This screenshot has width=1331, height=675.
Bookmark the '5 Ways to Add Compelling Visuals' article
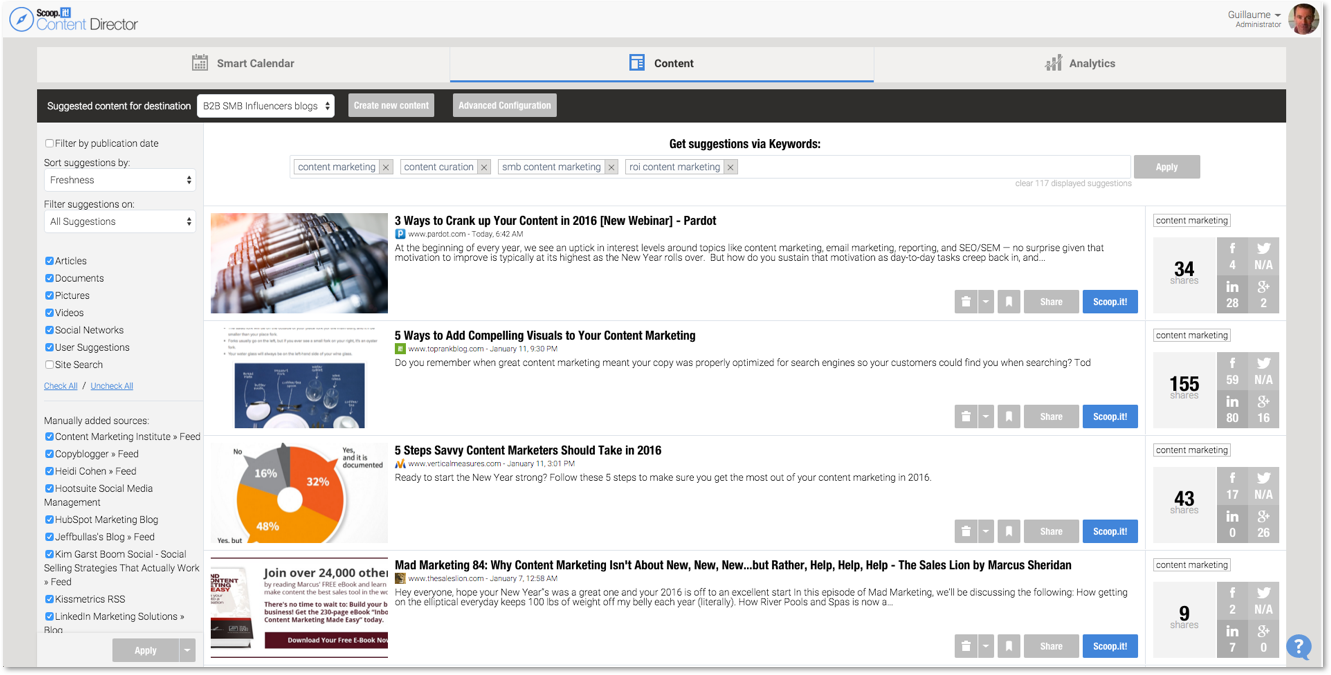click(x=1009, y=417)
